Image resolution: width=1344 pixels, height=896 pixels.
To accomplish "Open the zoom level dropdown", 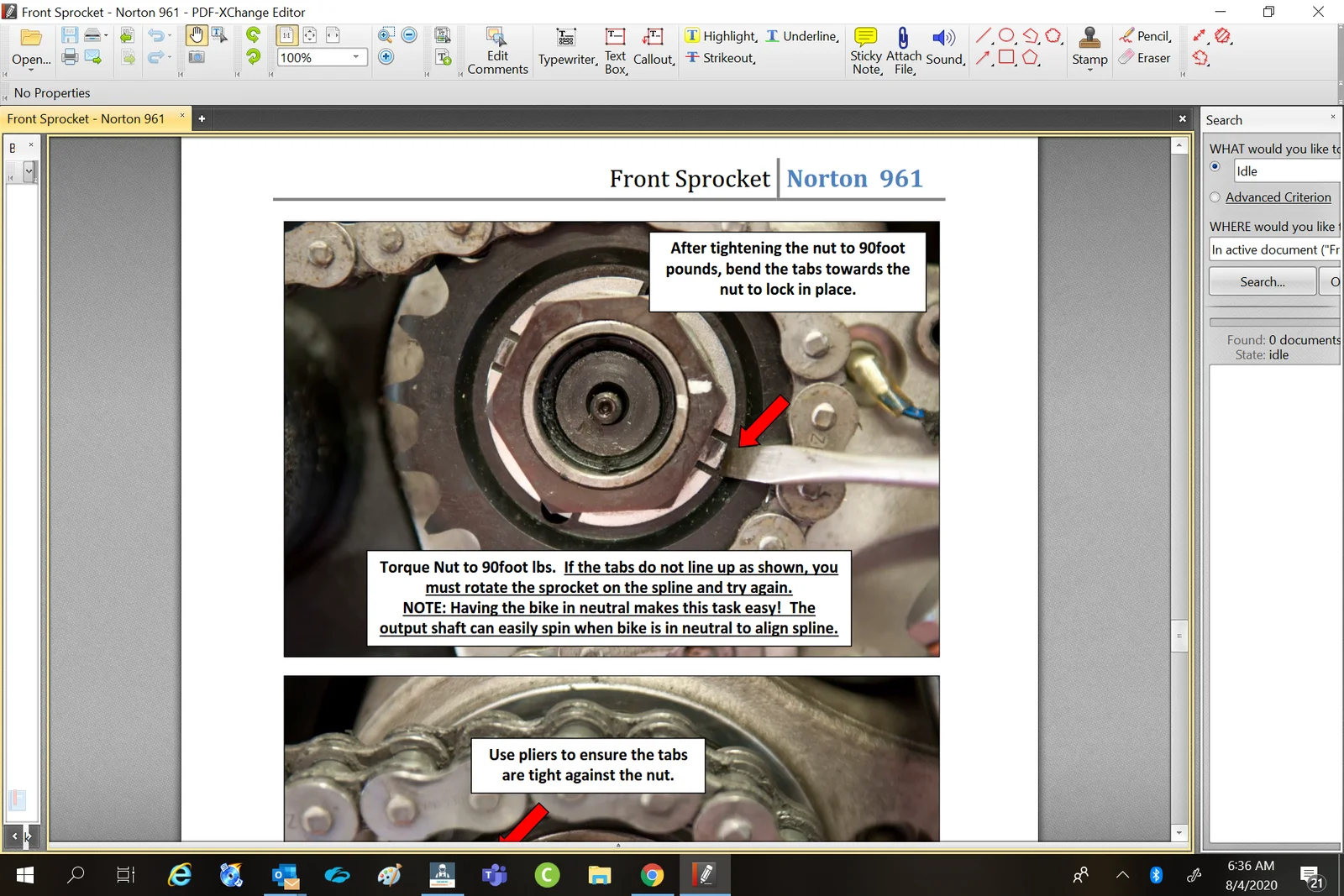I will [x=356, y=58].
